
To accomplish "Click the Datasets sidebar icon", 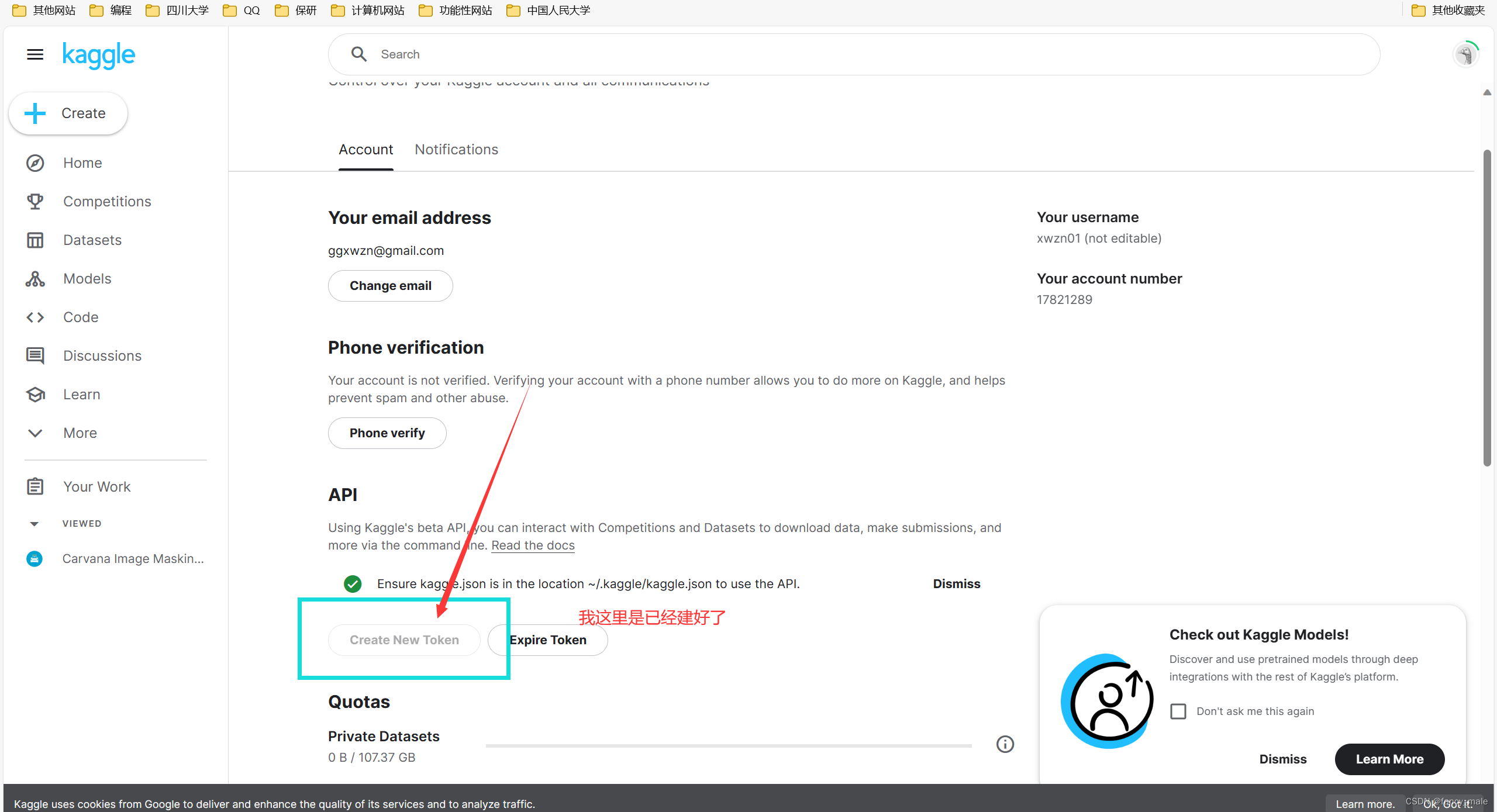I will [x=35, y=240].
